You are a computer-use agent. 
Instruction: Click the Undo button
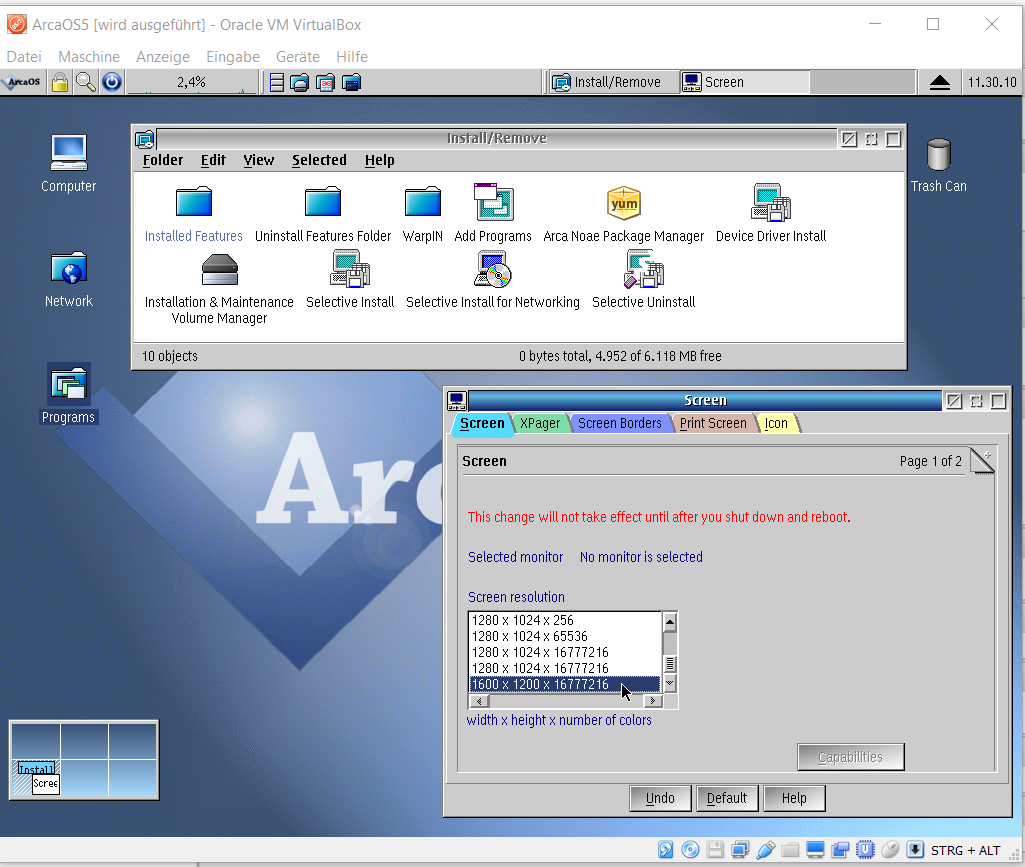pos(660,798)
